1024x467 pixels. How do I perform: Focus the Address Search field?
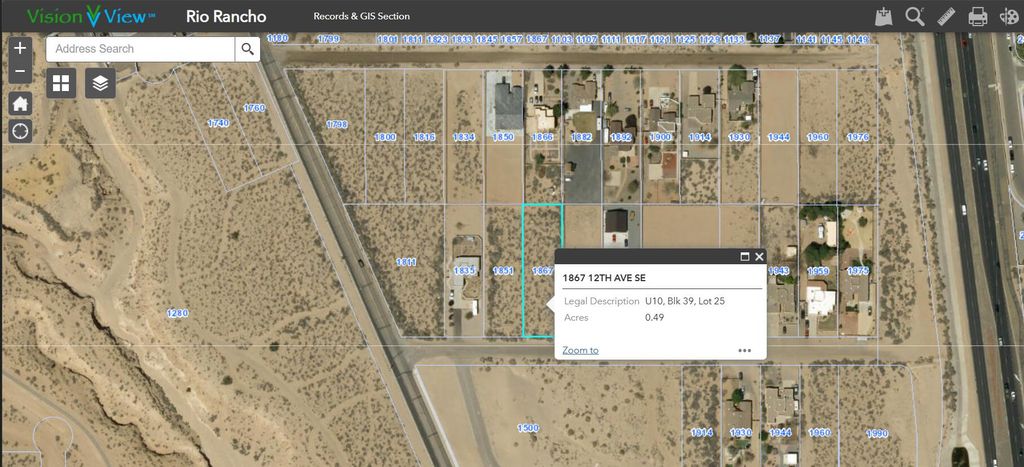pos(140,49)
